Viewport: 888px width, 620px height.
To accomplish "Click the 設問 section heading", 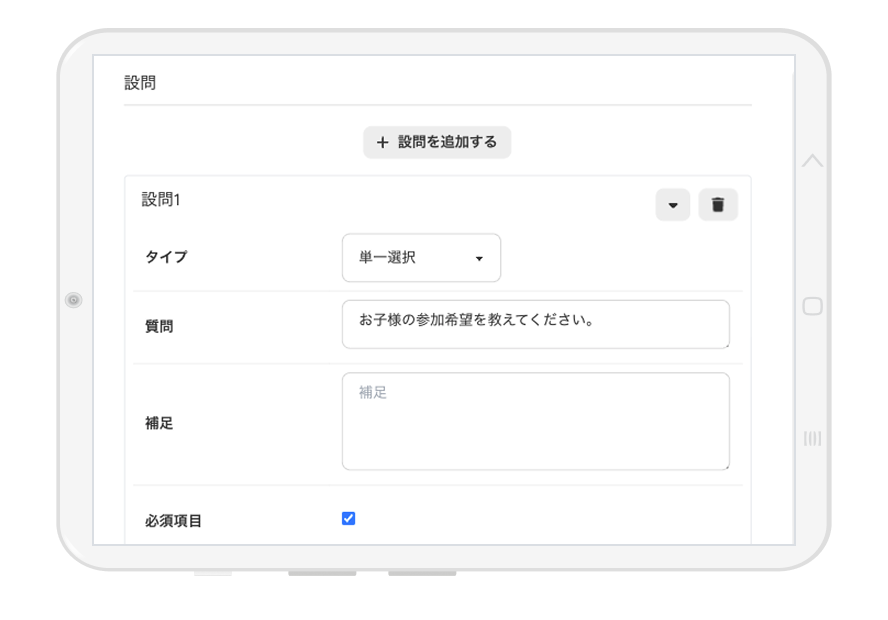I will [x=140, y=83].
